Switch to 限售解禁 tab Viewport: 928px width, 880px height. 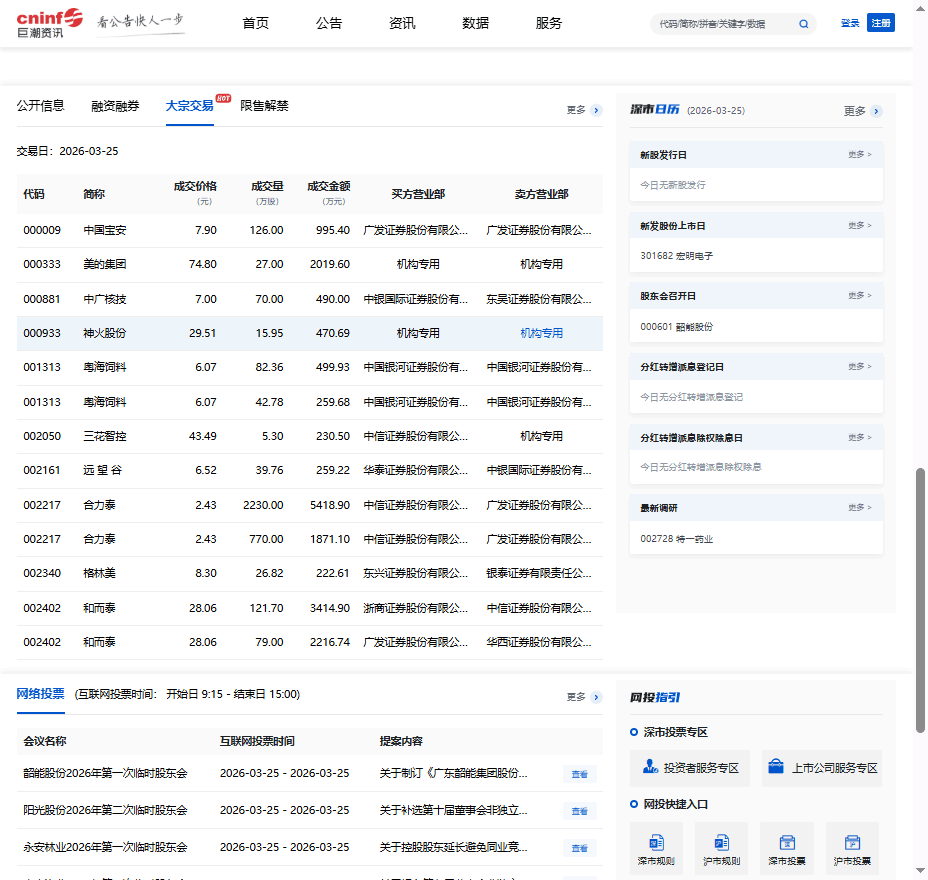[x=264, y=106]
